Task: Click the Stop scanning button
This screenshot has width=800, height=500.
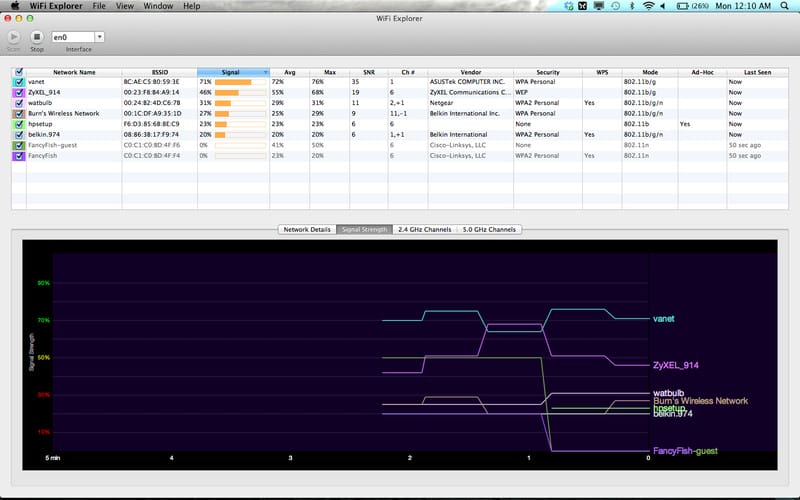Action: 37,37
